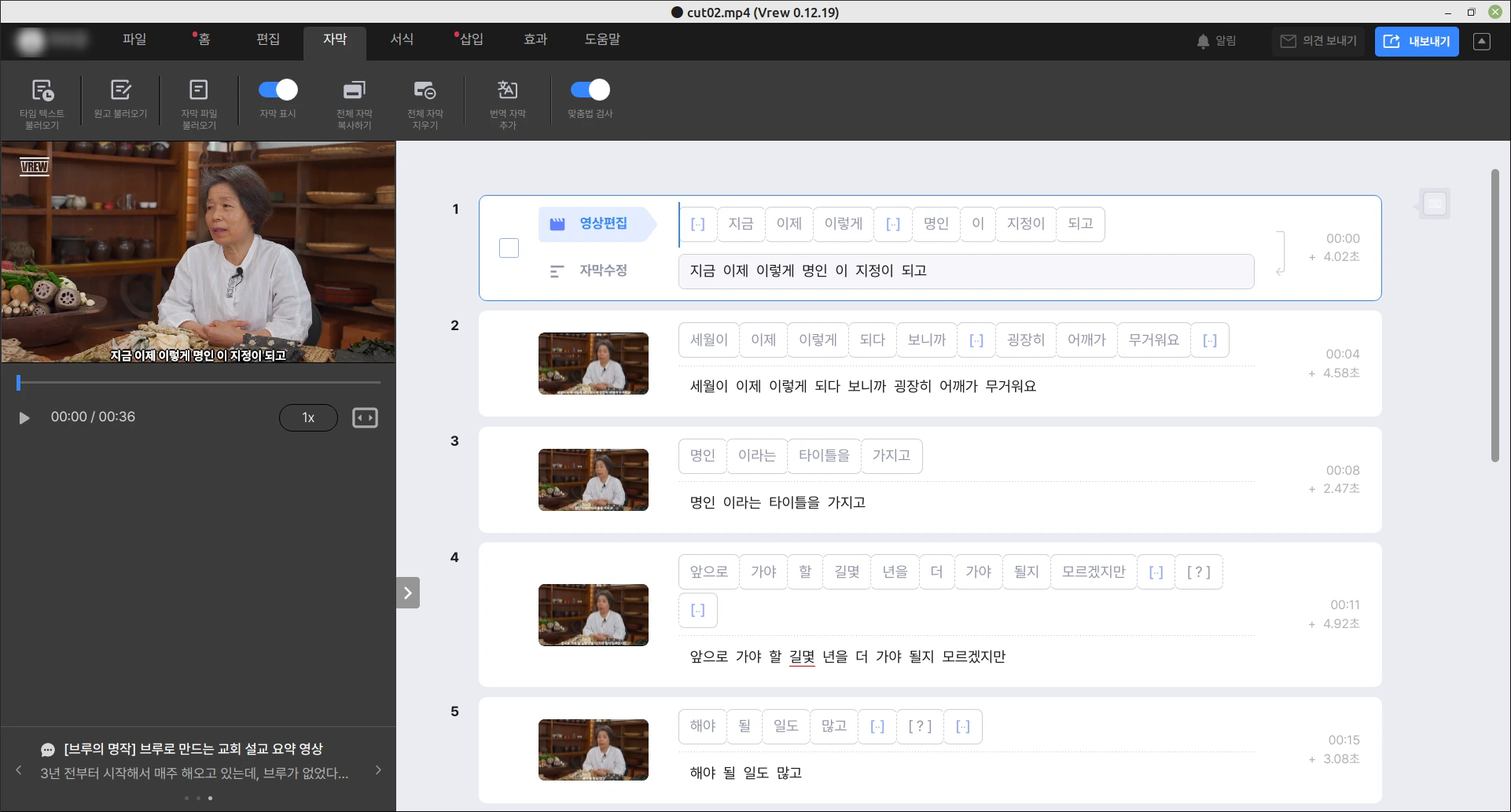Collapse the ribbon with the up-arrow icon
The height and width of the screenshot is (812, 1511).
pos(1482,41)
